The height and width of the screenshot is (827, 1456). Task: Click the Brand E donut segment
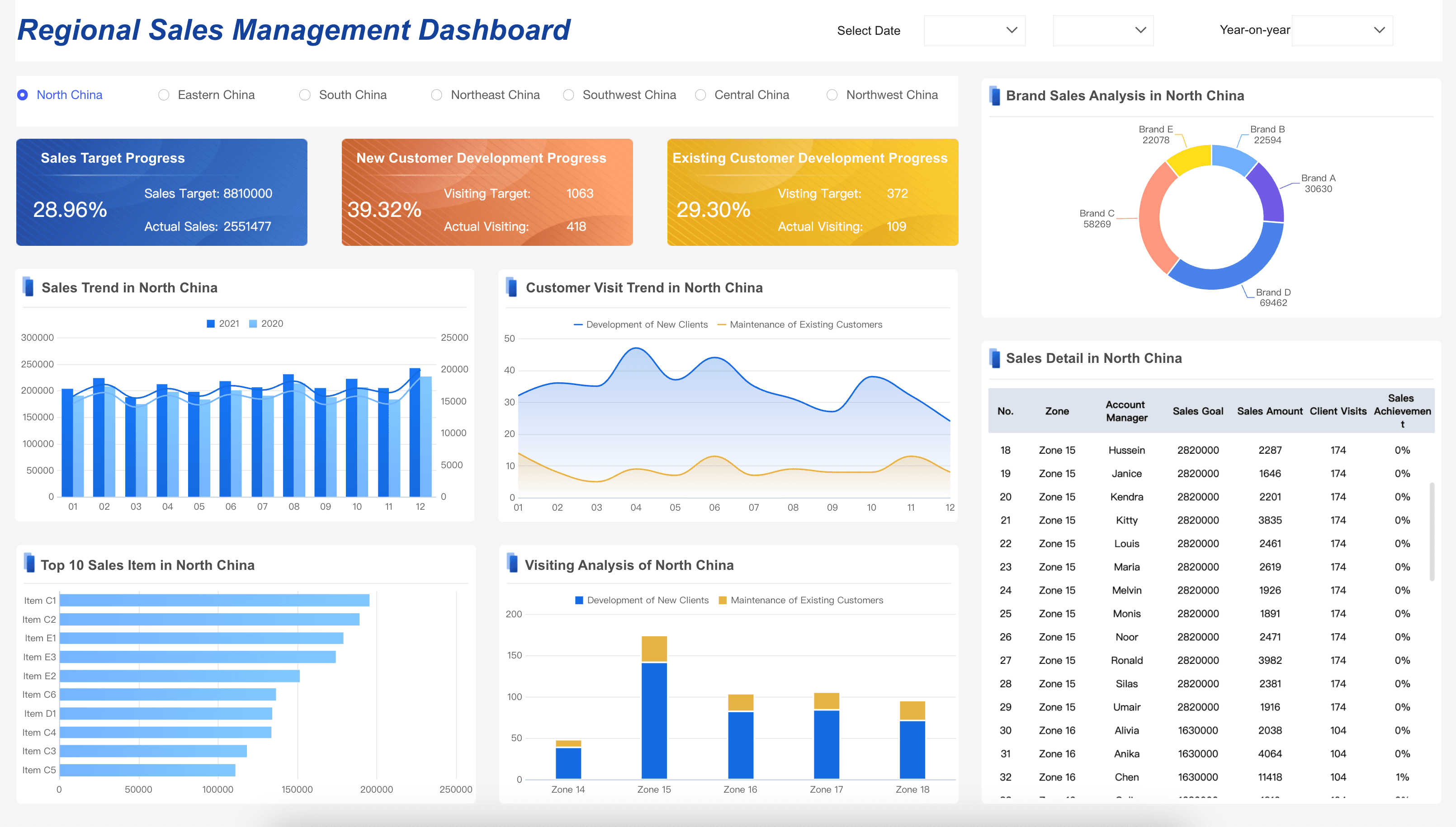click(x=1191, y=157)
